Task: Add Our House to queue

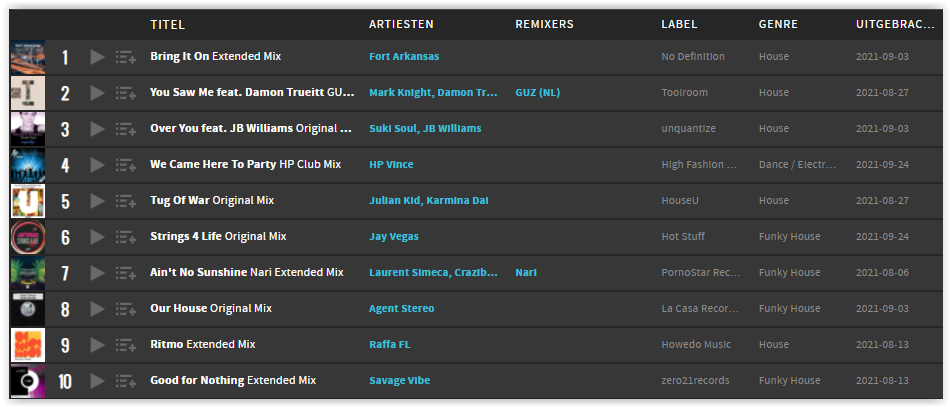Action: tap(126, 309)
